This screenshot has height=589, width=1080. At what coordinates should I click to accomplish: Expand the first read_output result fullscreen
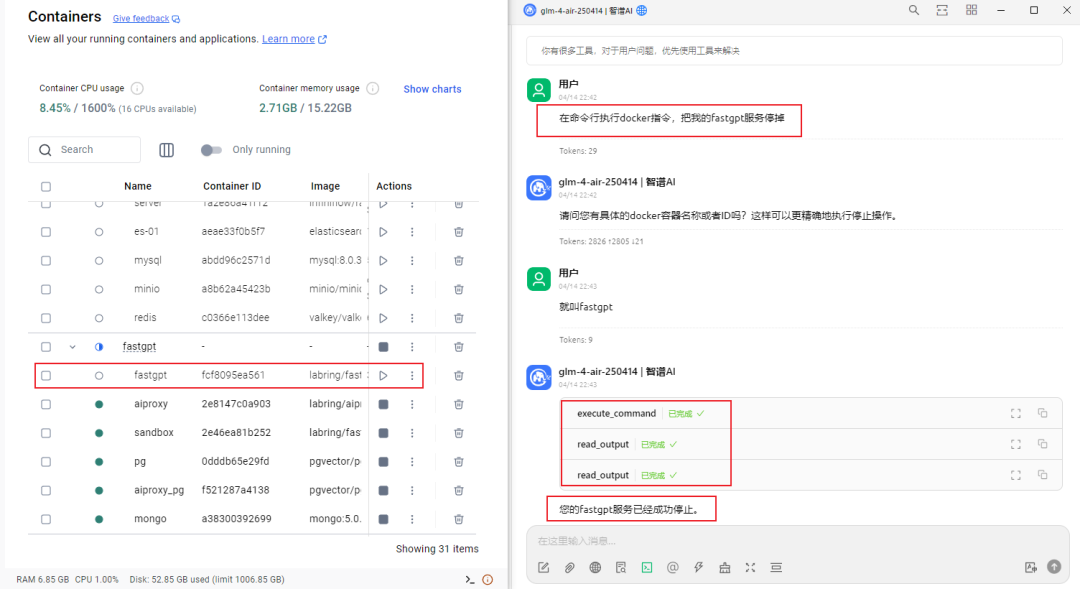click(1016, 444)
